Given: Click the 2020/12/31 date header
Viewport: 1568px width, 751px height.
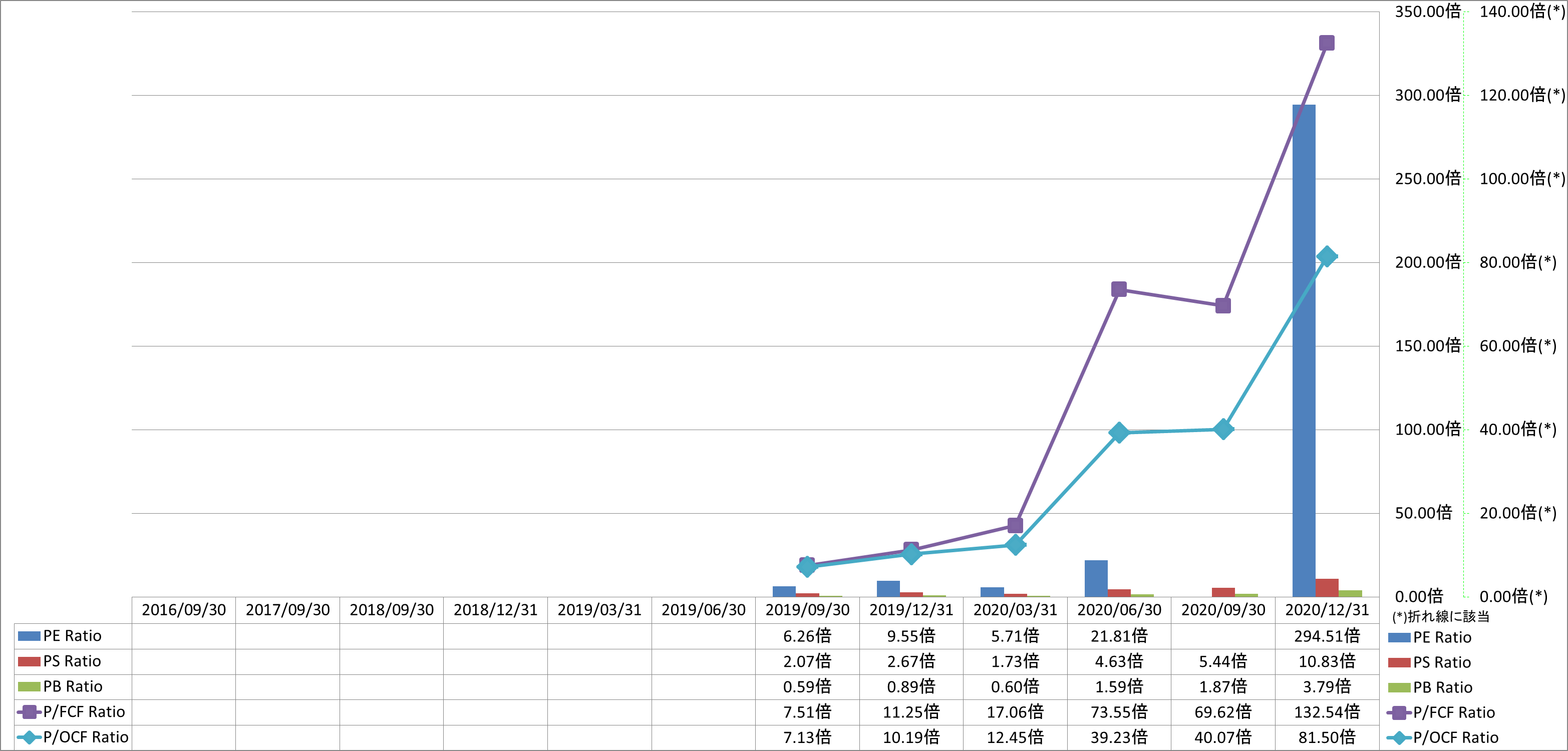Looking at the screenshot, I should click(1327, 610).
